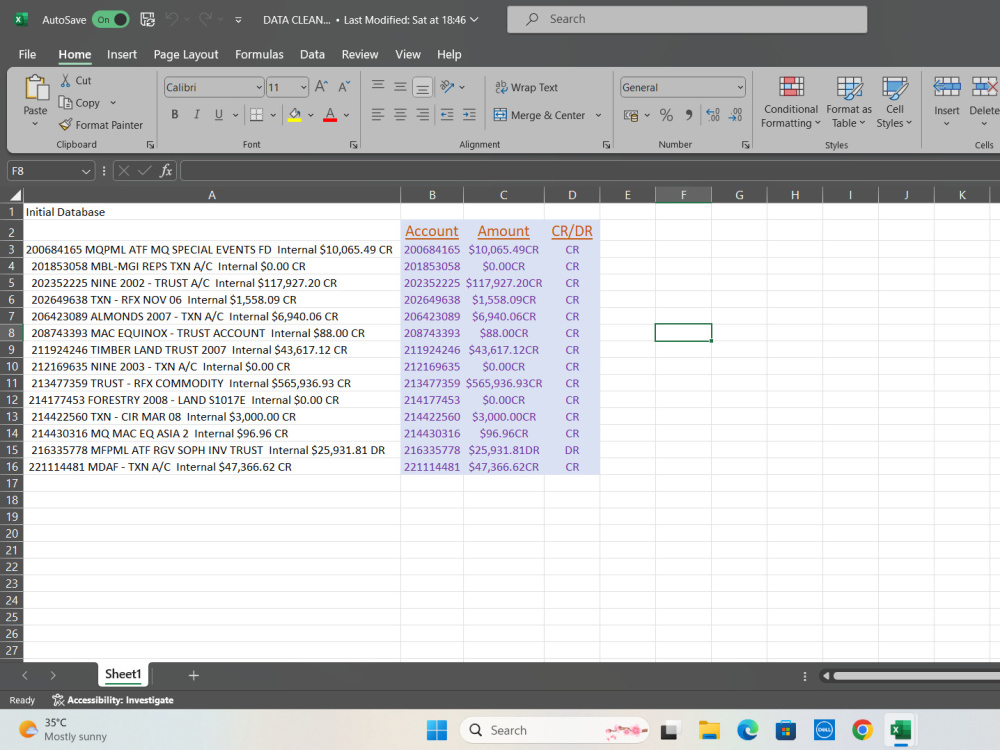
Task: Click the red Font Color swatch
Action: 329,115
